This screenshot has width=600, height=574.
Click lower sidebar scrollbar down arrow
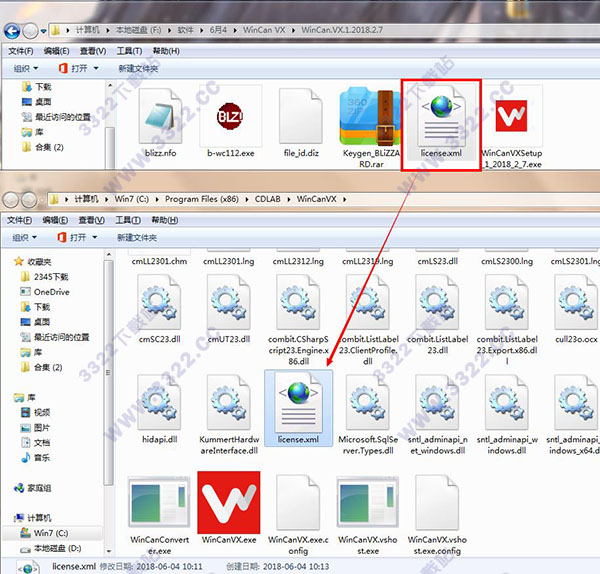click(x=109, y=551)
